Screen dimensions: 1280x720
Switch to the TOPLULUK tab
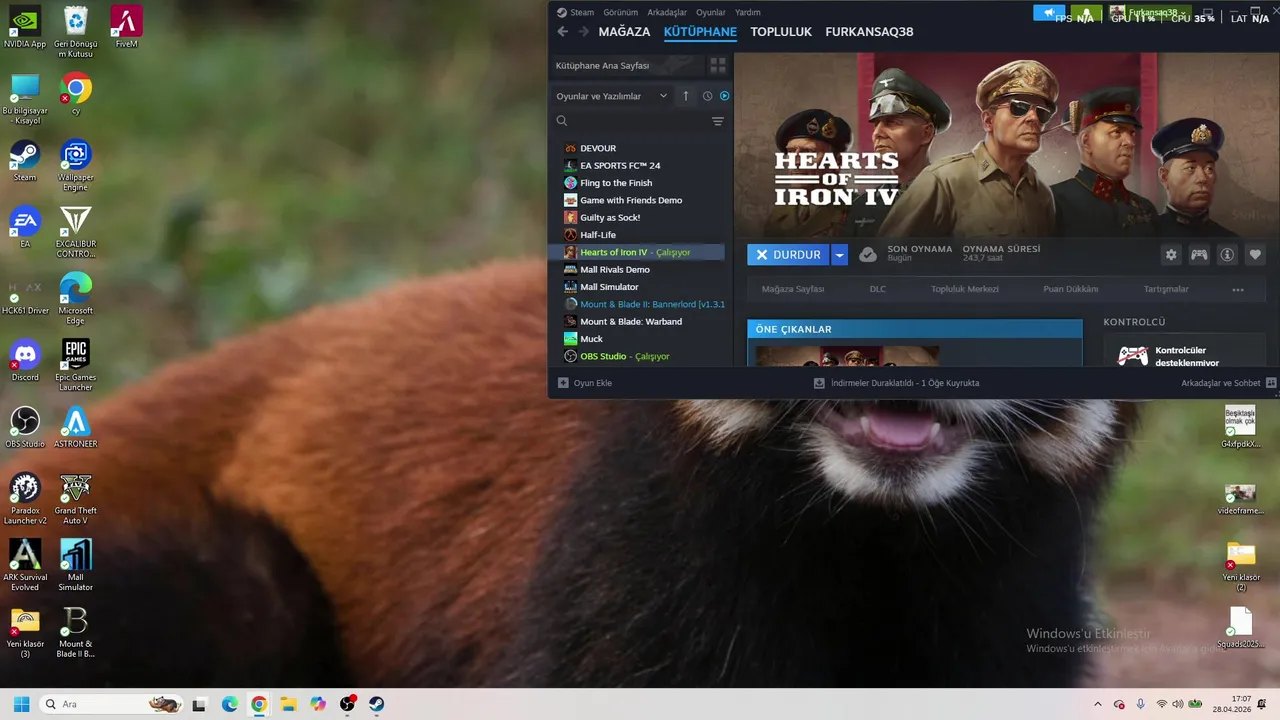[x=781, y=32]
